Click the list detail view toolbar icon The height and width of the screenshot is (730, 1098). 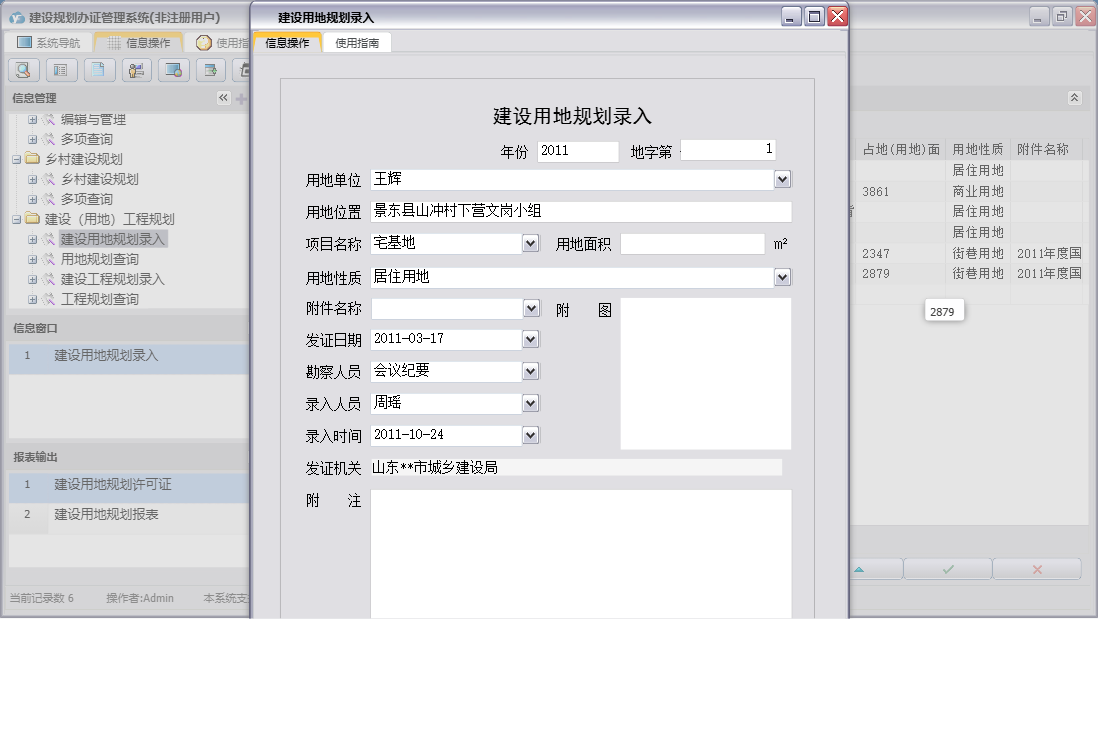click(61, 70)
